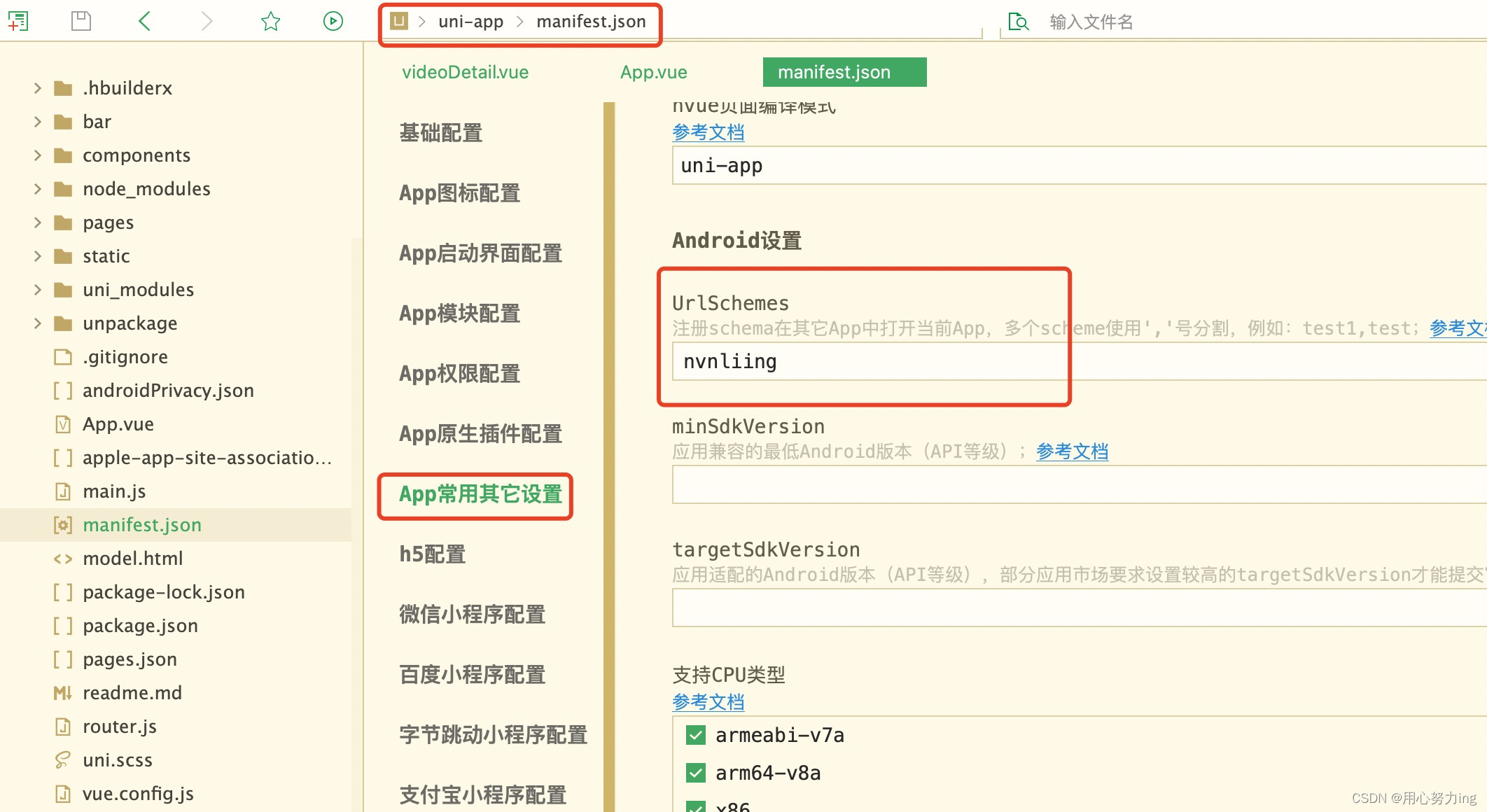Click the uni-app project icon in breadcrumb
The width and height of the screenshot is (1487, 812).
398,22
